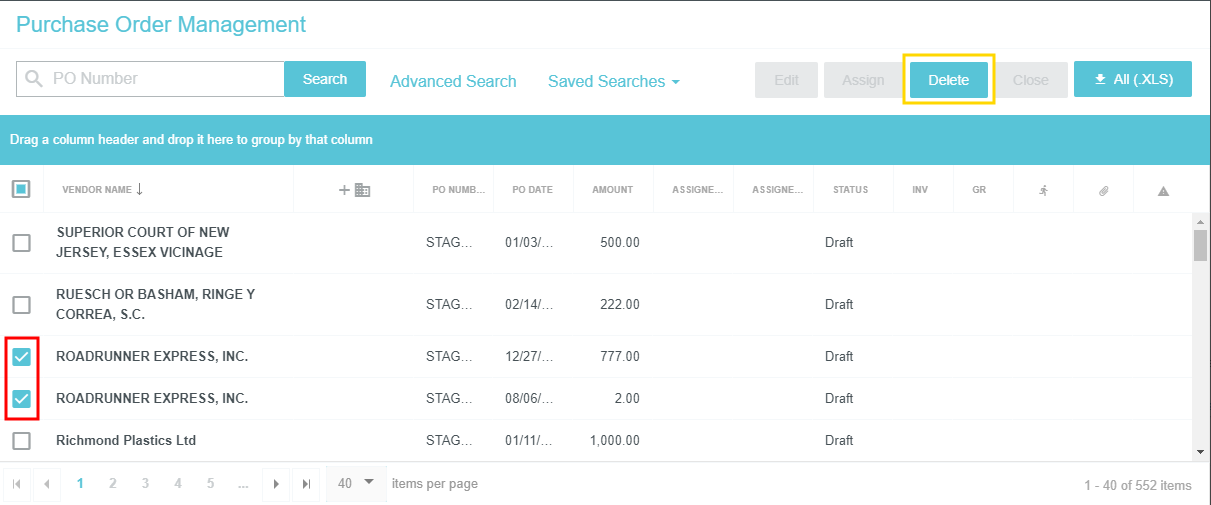Click the running person column header icon
This screenshot has width=1211, height=505.
(1043, 190)
